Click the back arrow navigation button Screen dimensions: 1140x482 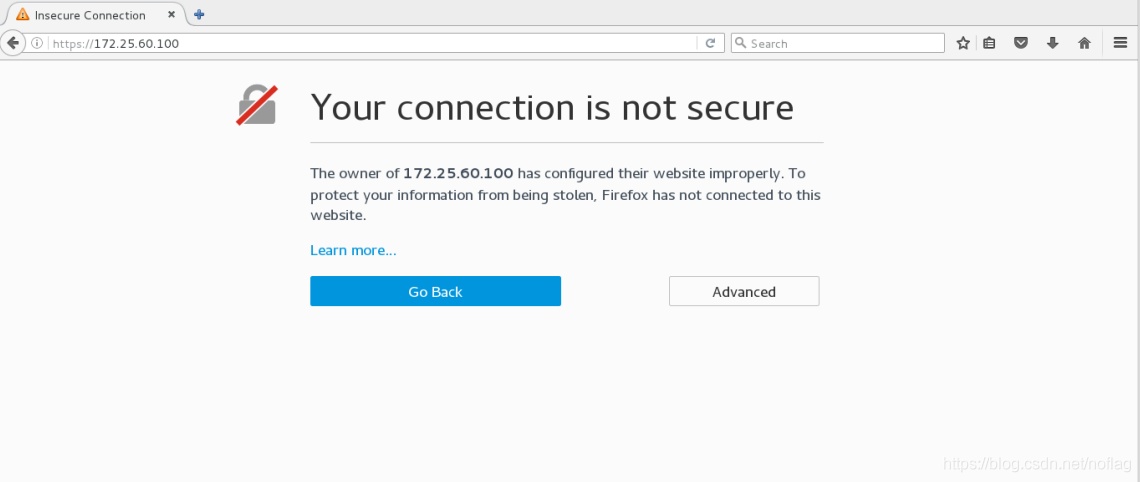point(12,43)
